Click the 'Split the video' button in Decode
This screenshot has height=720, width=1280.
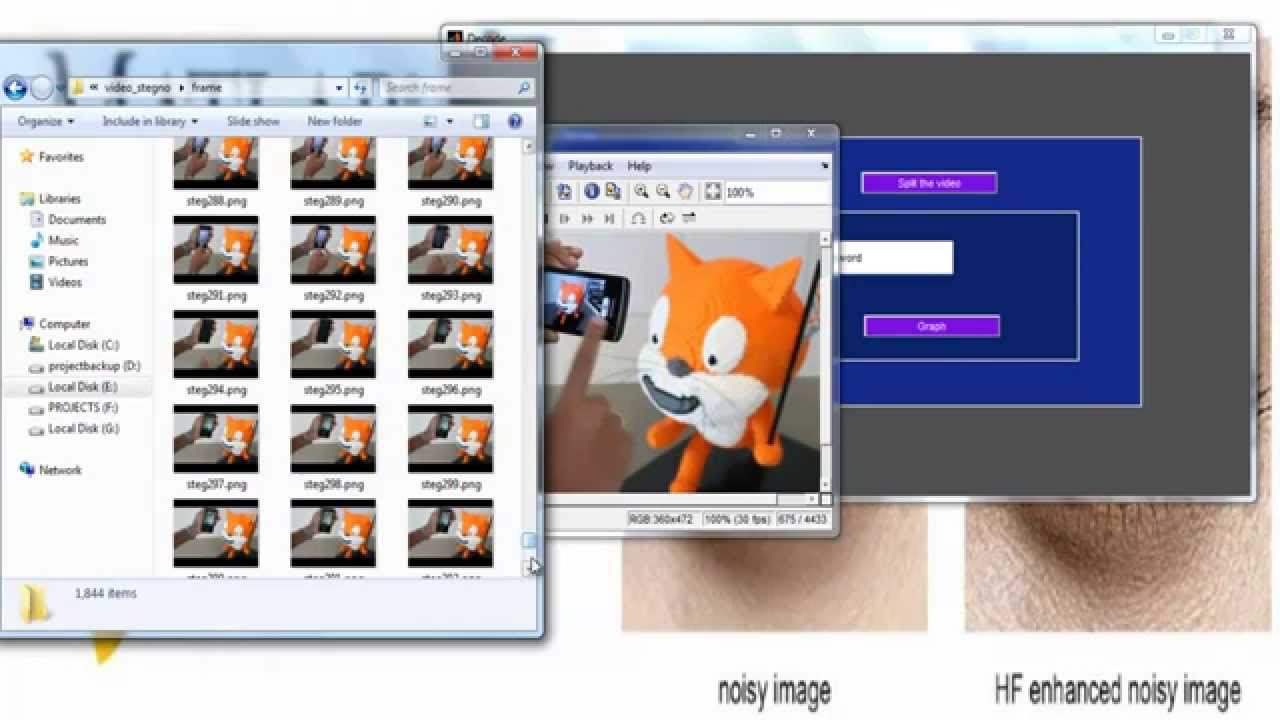coord(929,183)
